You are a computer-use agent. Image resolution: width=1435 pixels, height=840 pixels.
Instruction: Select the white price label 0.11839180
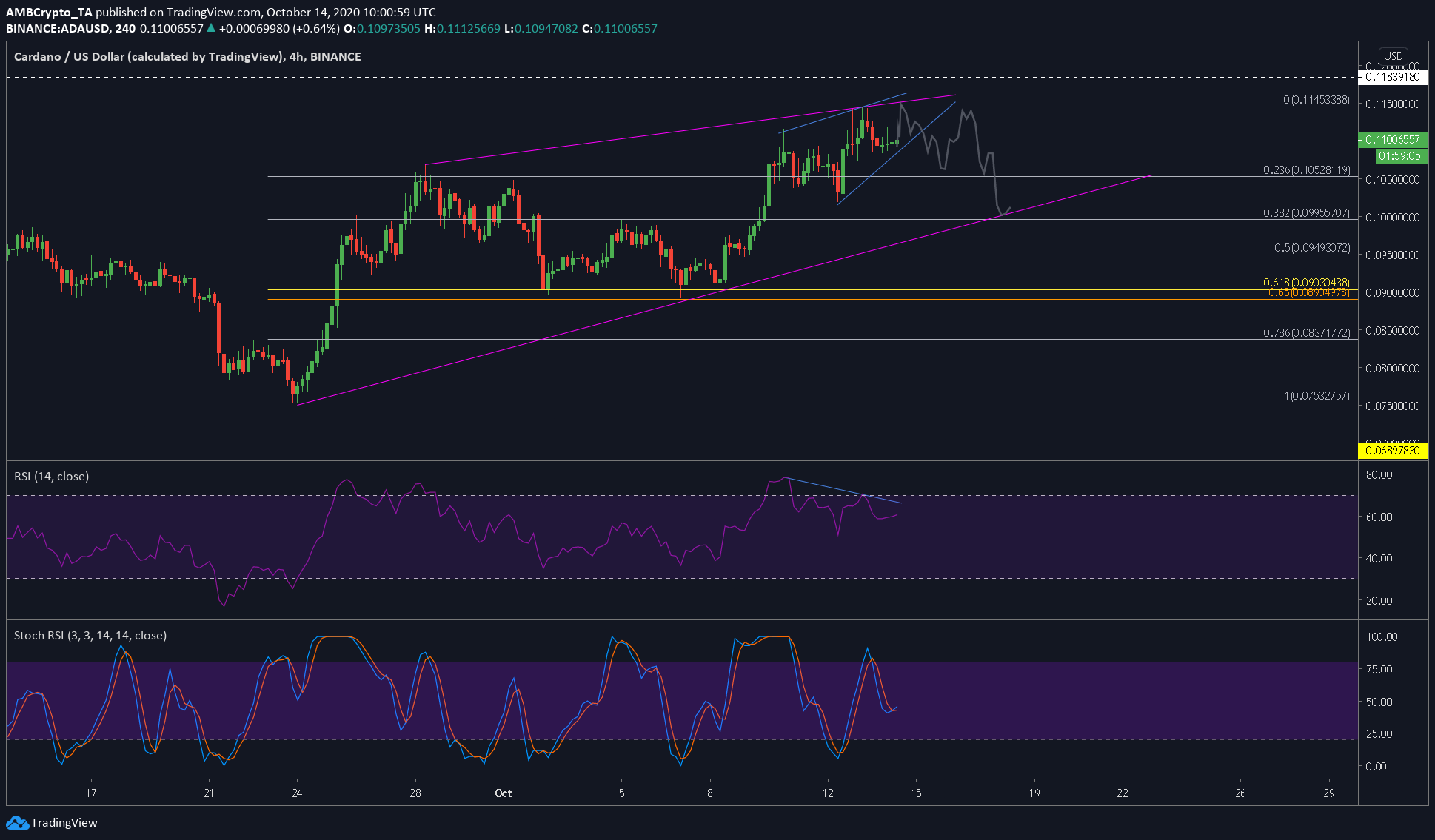click(x=1391, y=77)
